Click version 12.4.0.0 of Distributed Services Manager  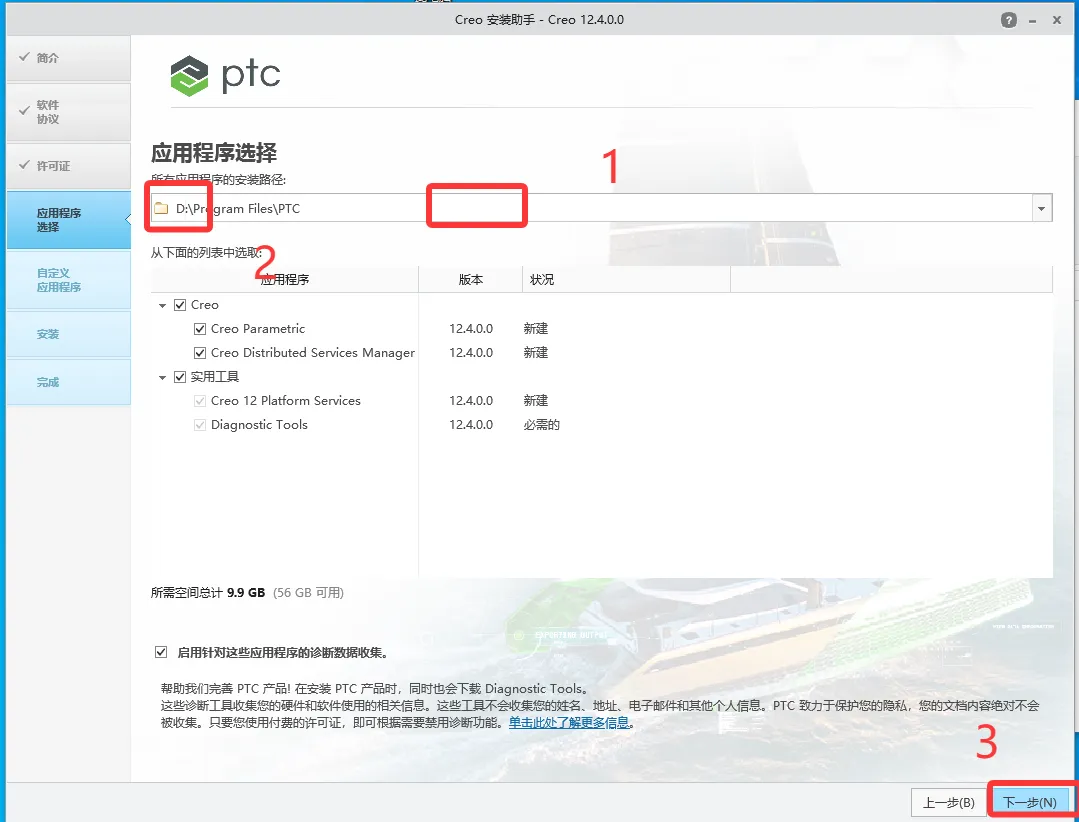coord(471,353)
